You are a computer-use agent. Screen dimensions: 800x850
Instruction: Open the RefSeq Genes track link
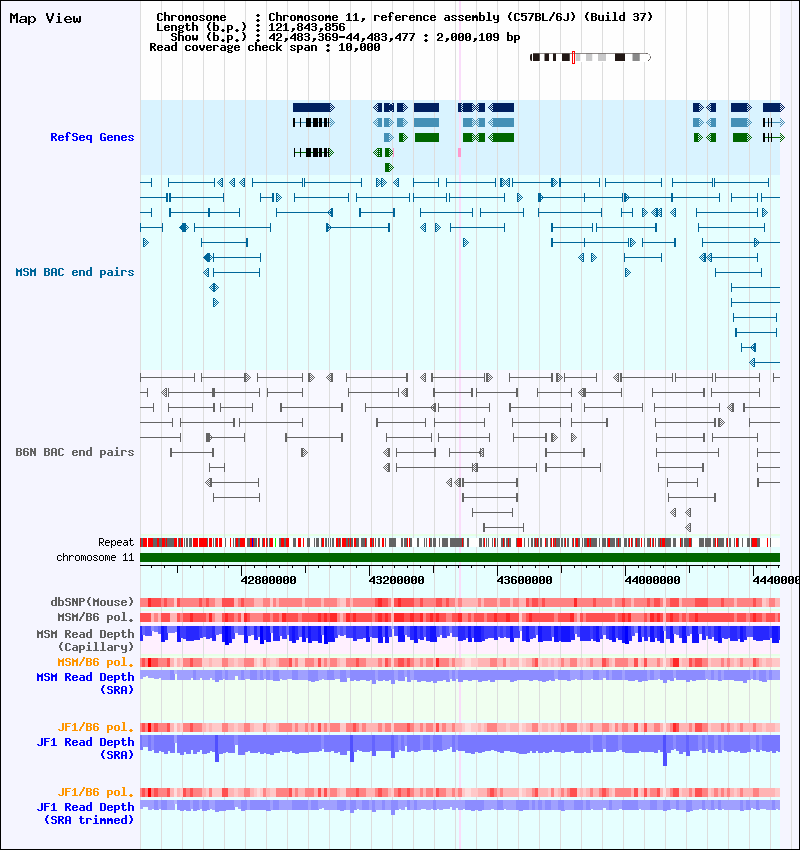(92, 137)
